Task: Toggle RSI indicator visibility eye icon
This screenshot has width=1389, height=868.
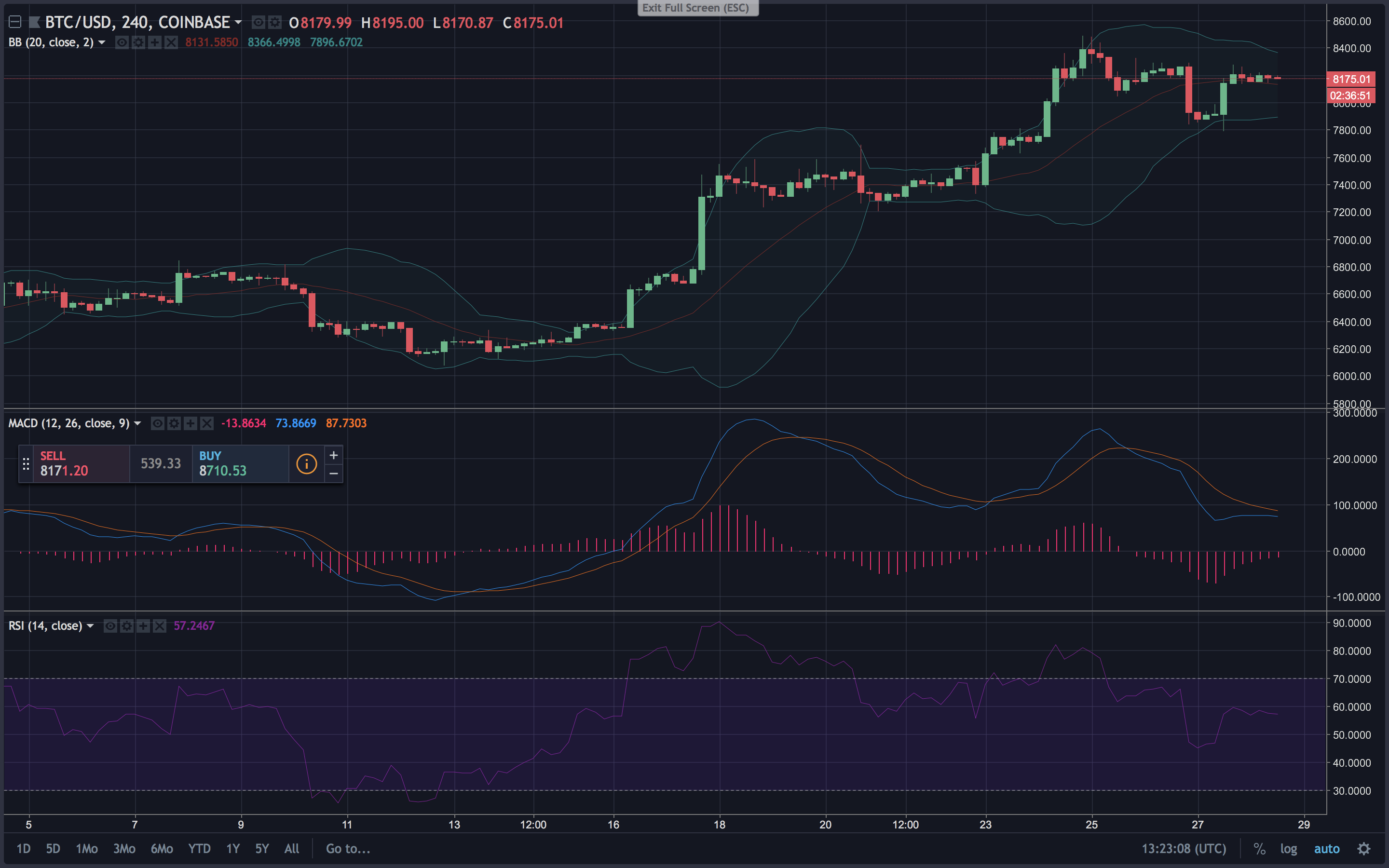Action: click(x=110, y=626)
